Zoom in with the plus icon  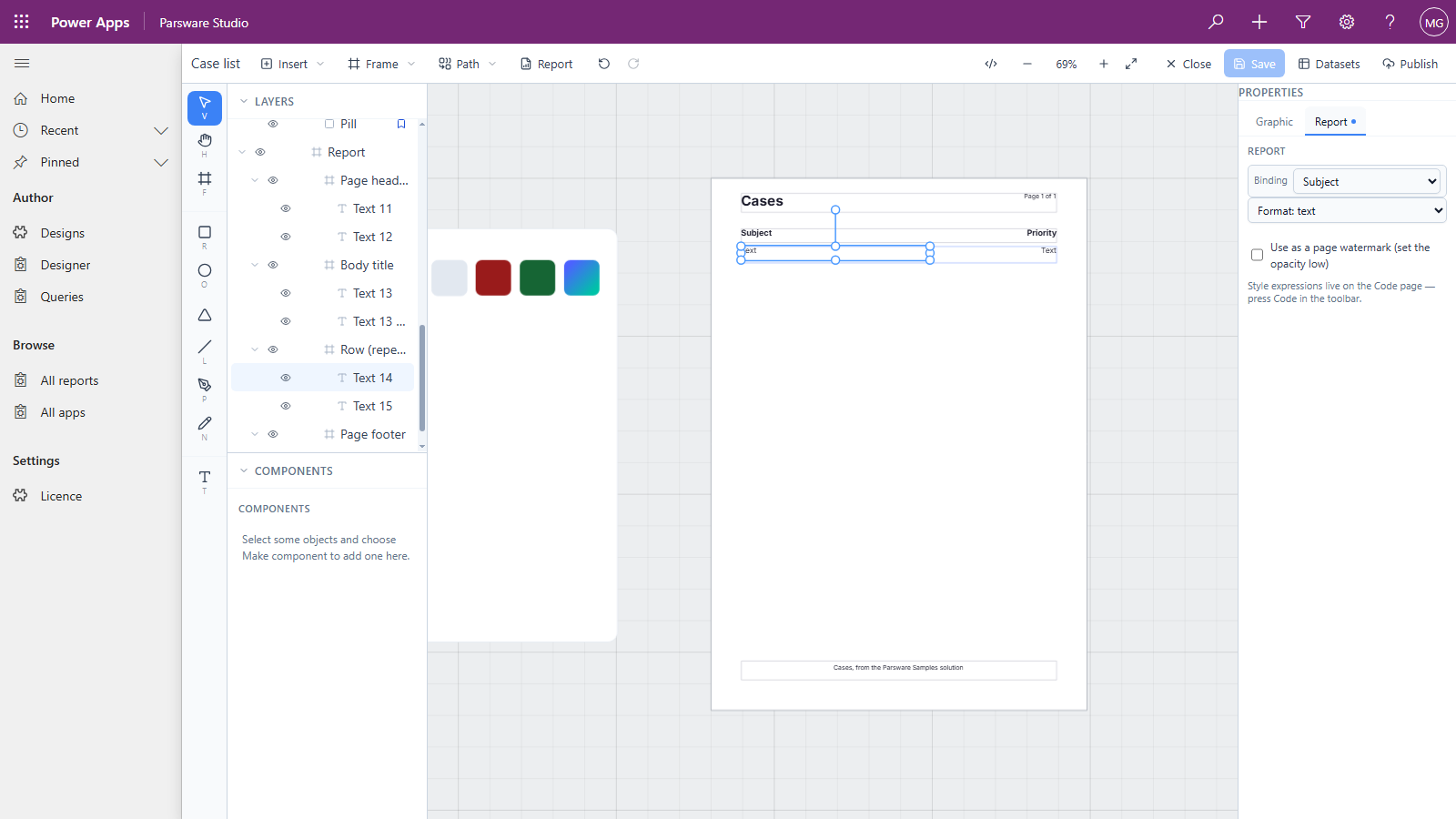(x=1104, y=64)
